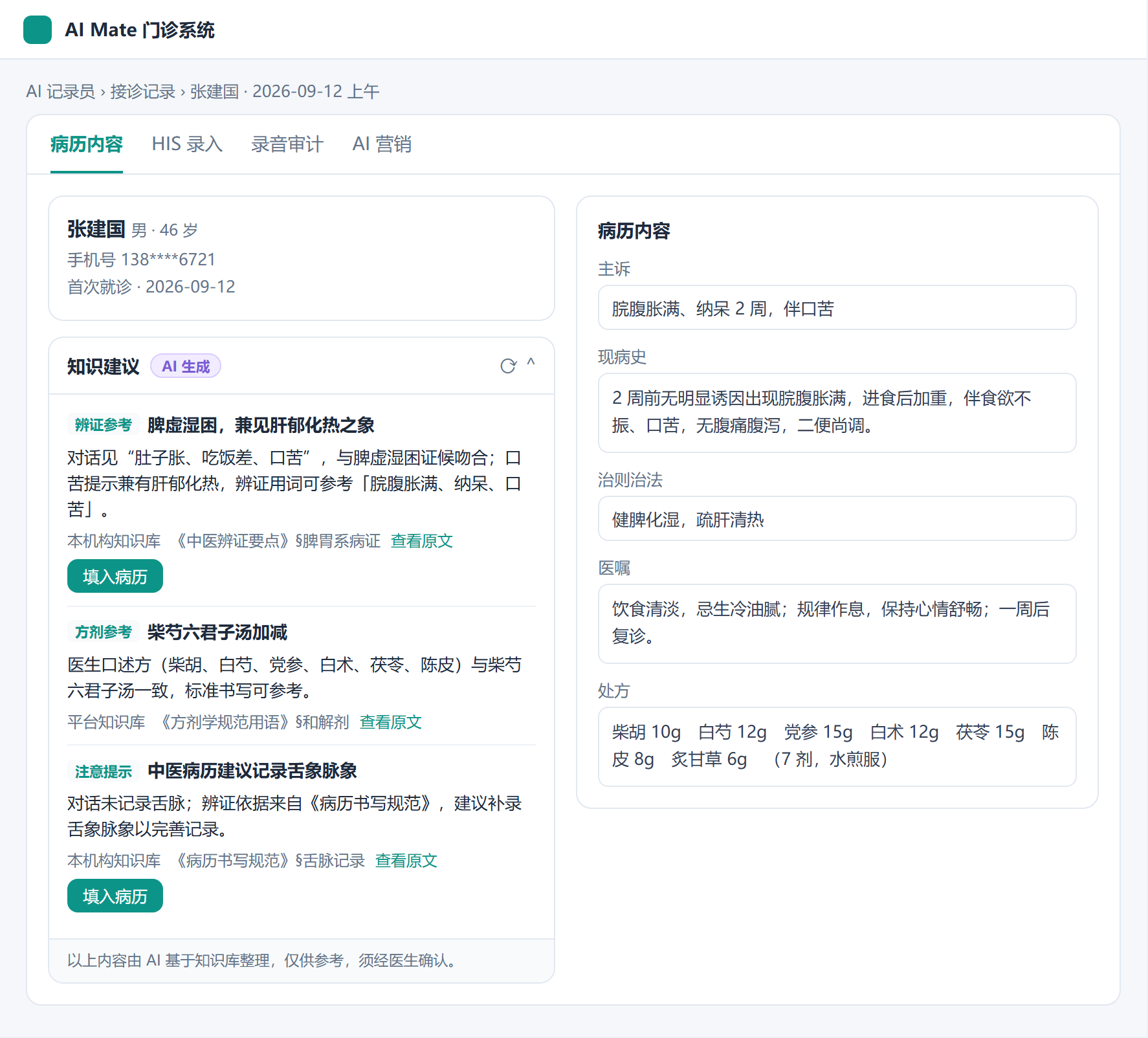Click the 脾虚湿困，兼见肝郁化热之象 heading
Screen dimensions: 1148x1038
[x=261, y=425]
